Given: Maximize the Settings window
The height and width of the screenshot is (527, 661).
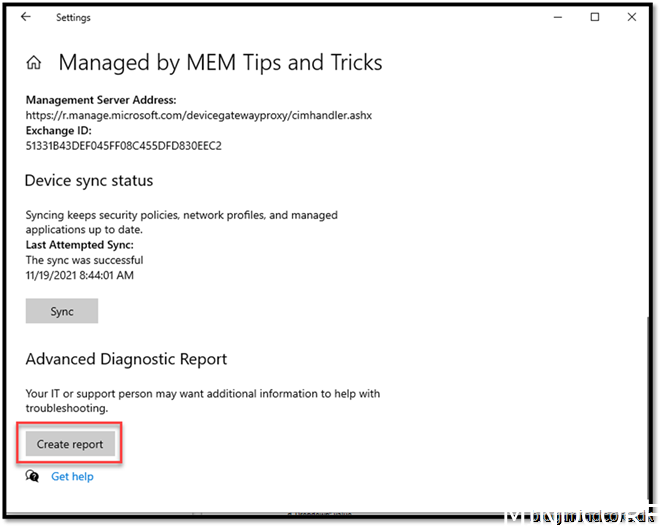Looking at the screenshot, I should 594,17.
